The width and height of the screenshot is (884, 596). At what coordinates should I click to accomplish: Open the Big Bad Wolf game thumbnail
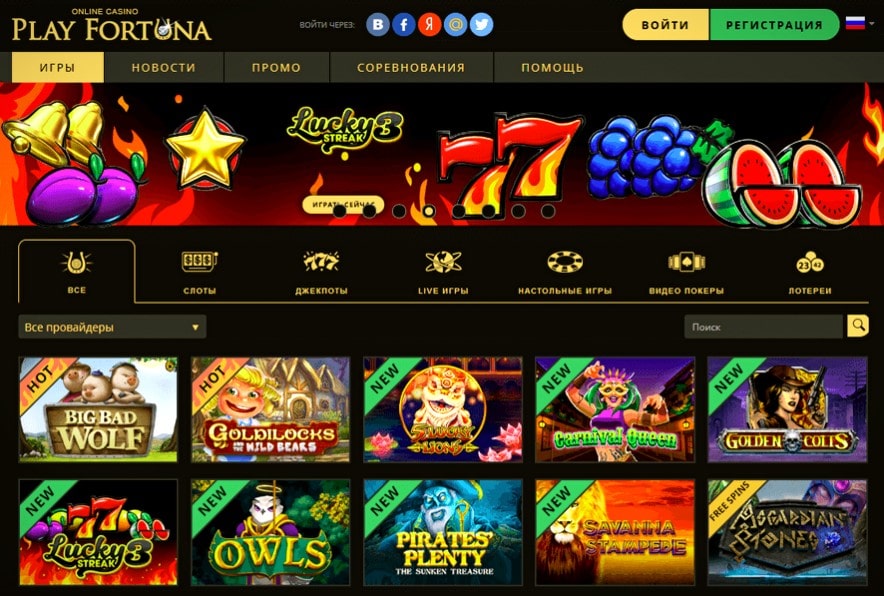[98, 409]
